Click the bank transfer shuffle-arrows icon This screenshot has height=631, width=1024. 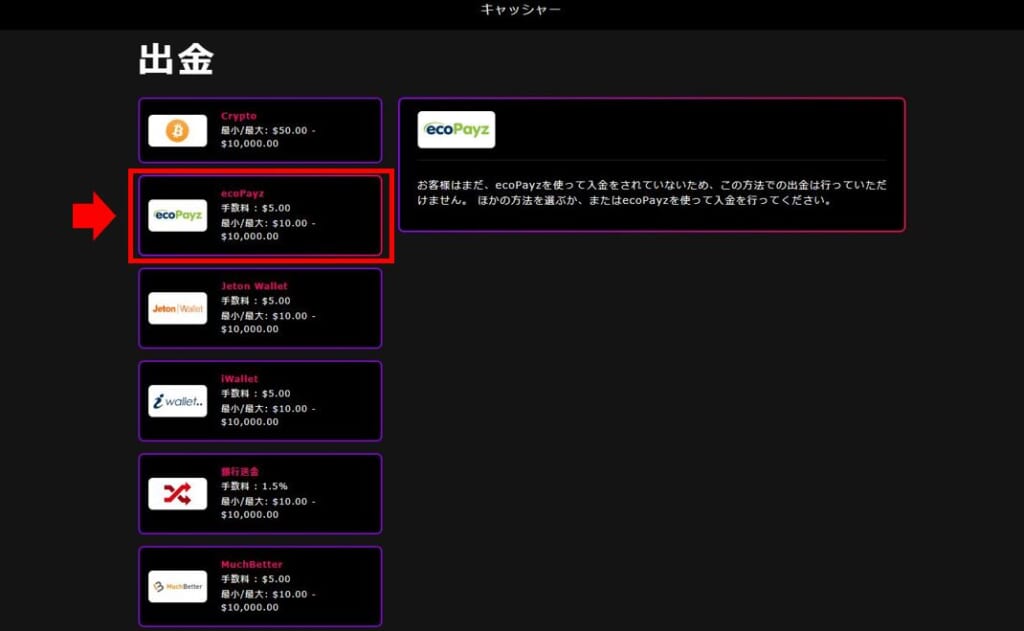178,494
